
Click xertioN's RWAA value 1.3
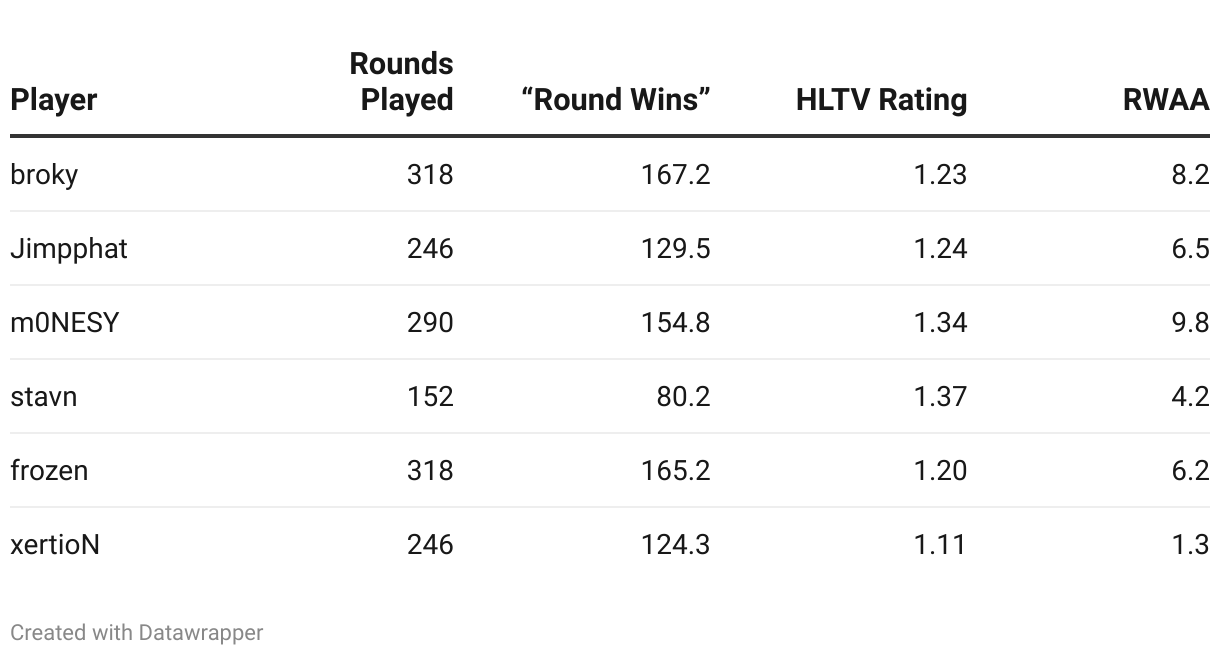(1190, 544)
